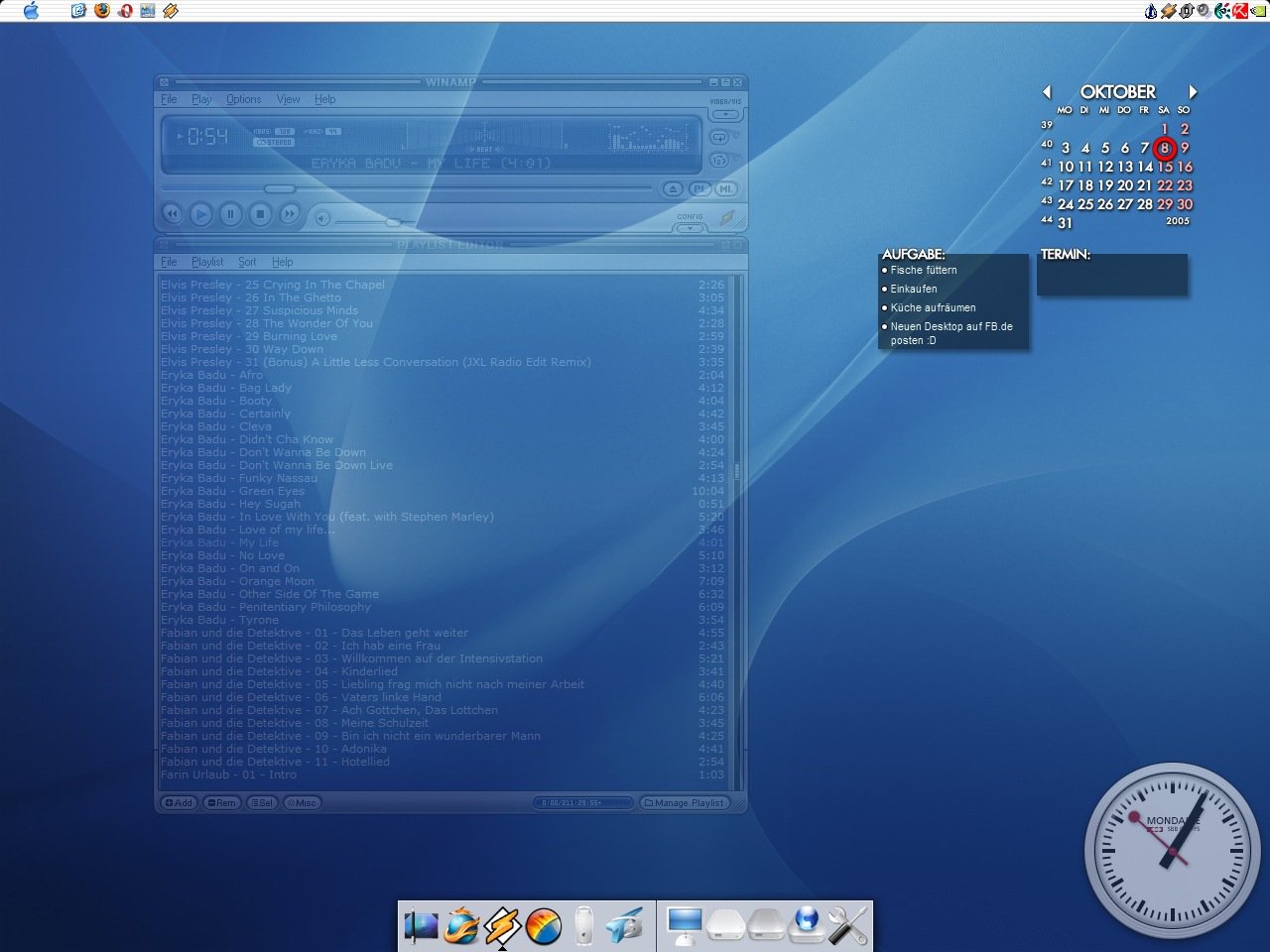Open Winamp main window Help menu
The image size is (1270, 952).
click(325, 99)
